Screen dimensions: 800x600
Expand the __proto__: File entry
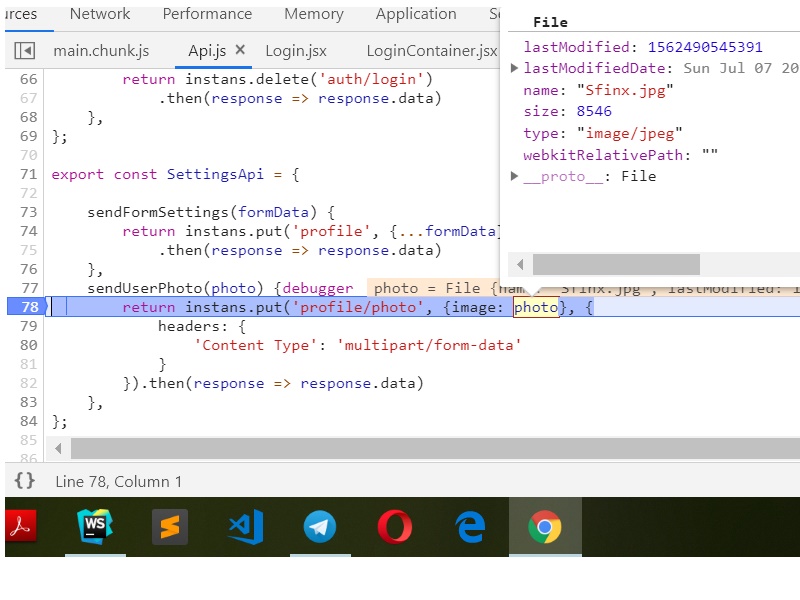515,176
